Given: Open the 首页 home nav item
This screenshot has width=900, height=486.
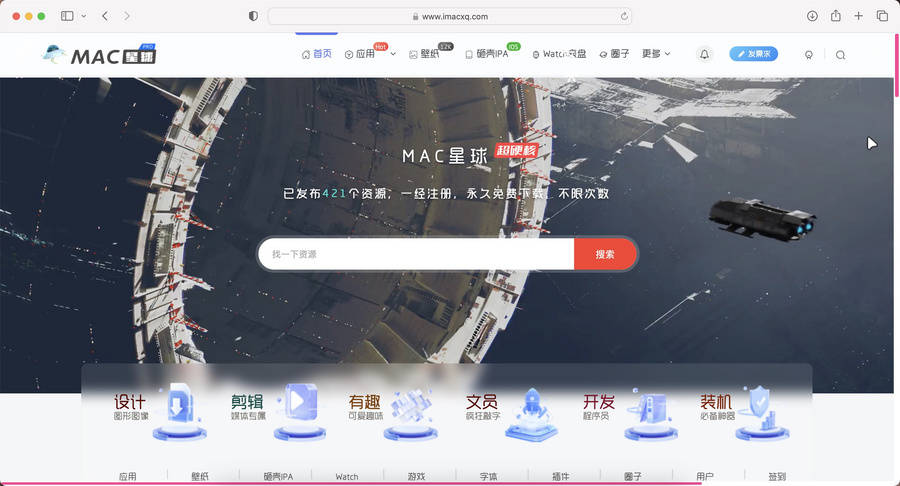Looking at the screenshot, I should click(x=317, y=54).
